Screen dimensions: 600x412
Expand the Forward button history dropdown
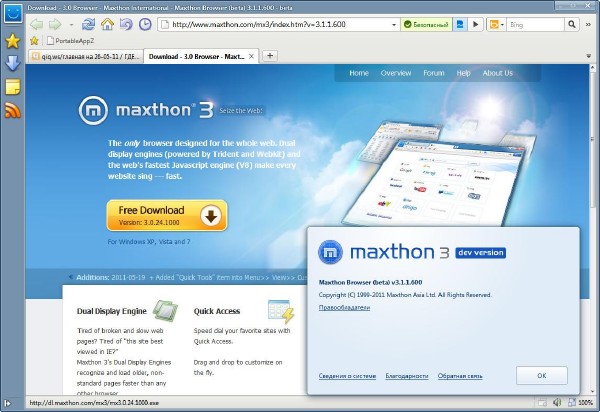tap(71, 23)
